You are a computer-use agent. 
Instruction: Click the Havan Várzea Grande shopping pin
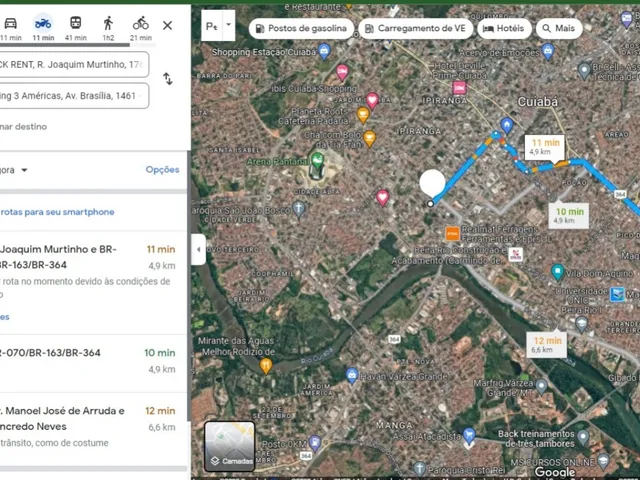[x=351, y=376]
